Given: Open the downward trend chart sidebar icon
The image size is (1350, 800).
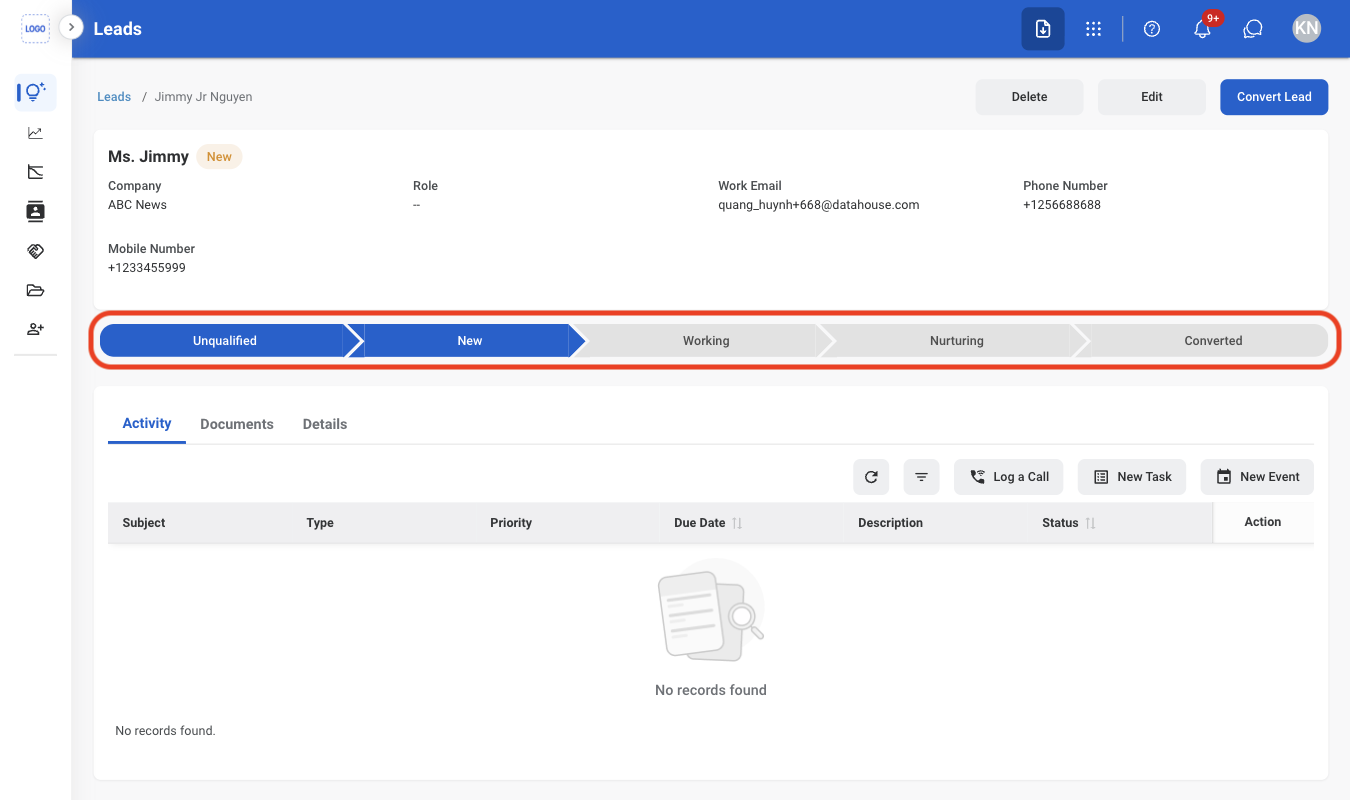Looking at the screenshot, I should pyautogui.click(x=36, y=172).
